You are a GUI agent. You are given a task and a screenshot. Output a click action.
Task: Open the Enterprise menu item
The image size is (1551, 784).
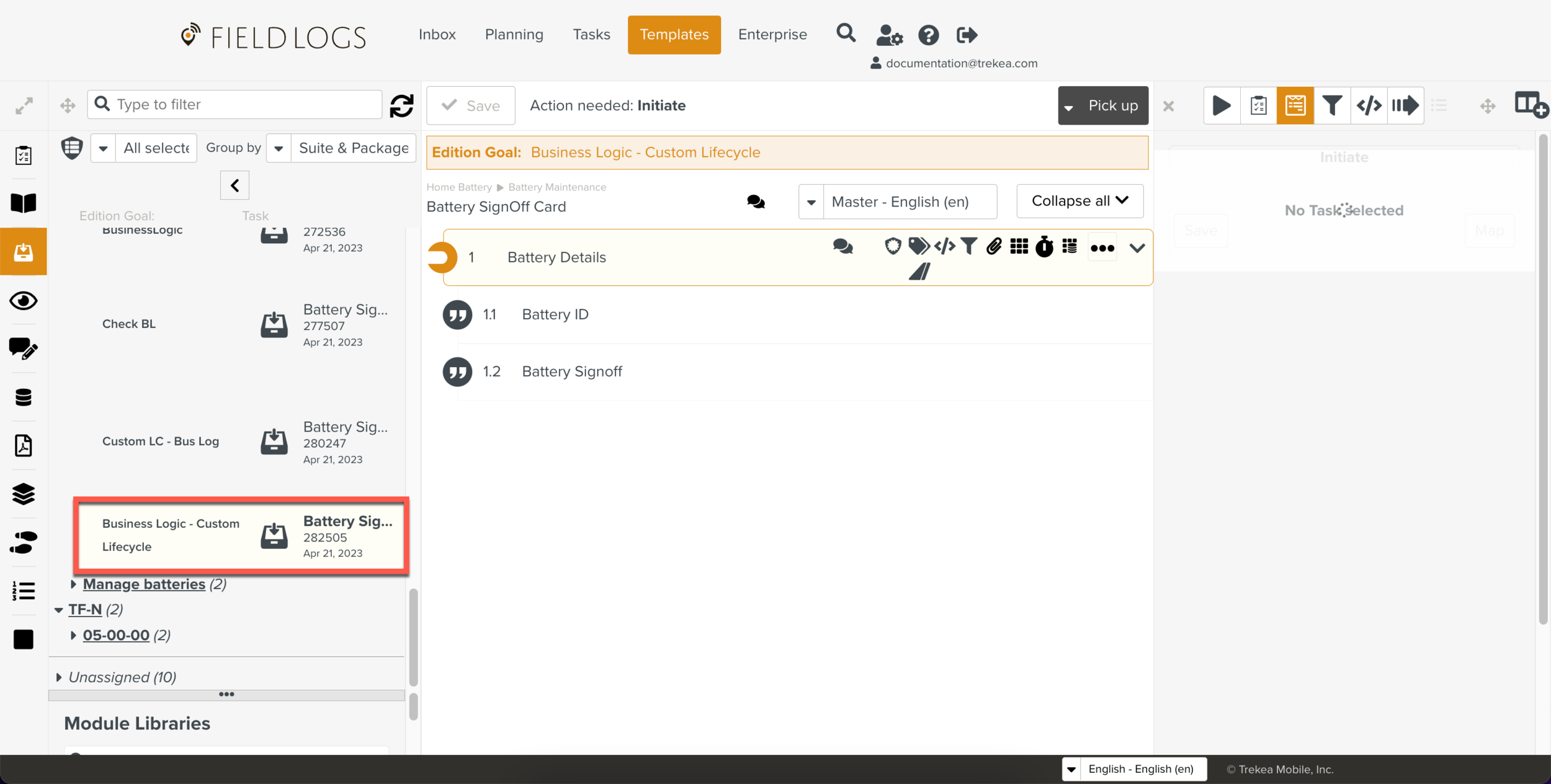point(772,35)
